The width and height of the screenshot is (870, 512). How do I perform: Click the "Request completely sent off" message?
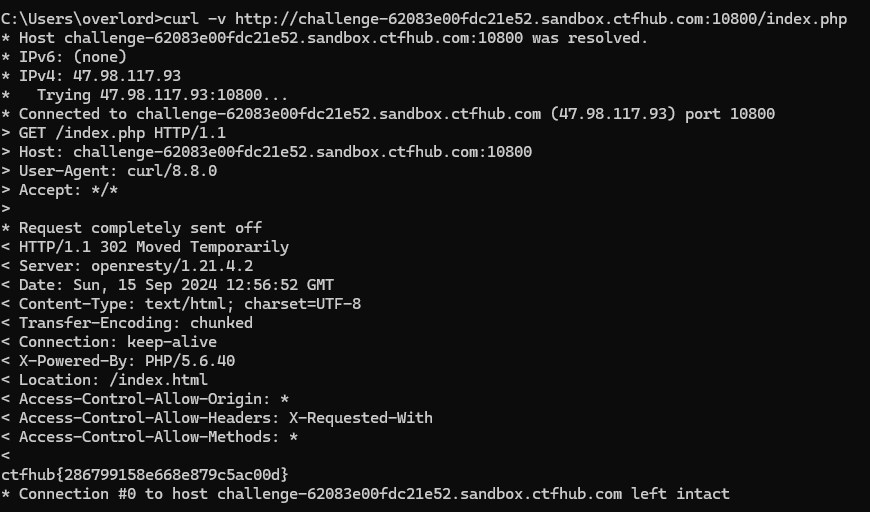[x=140, y=227]
